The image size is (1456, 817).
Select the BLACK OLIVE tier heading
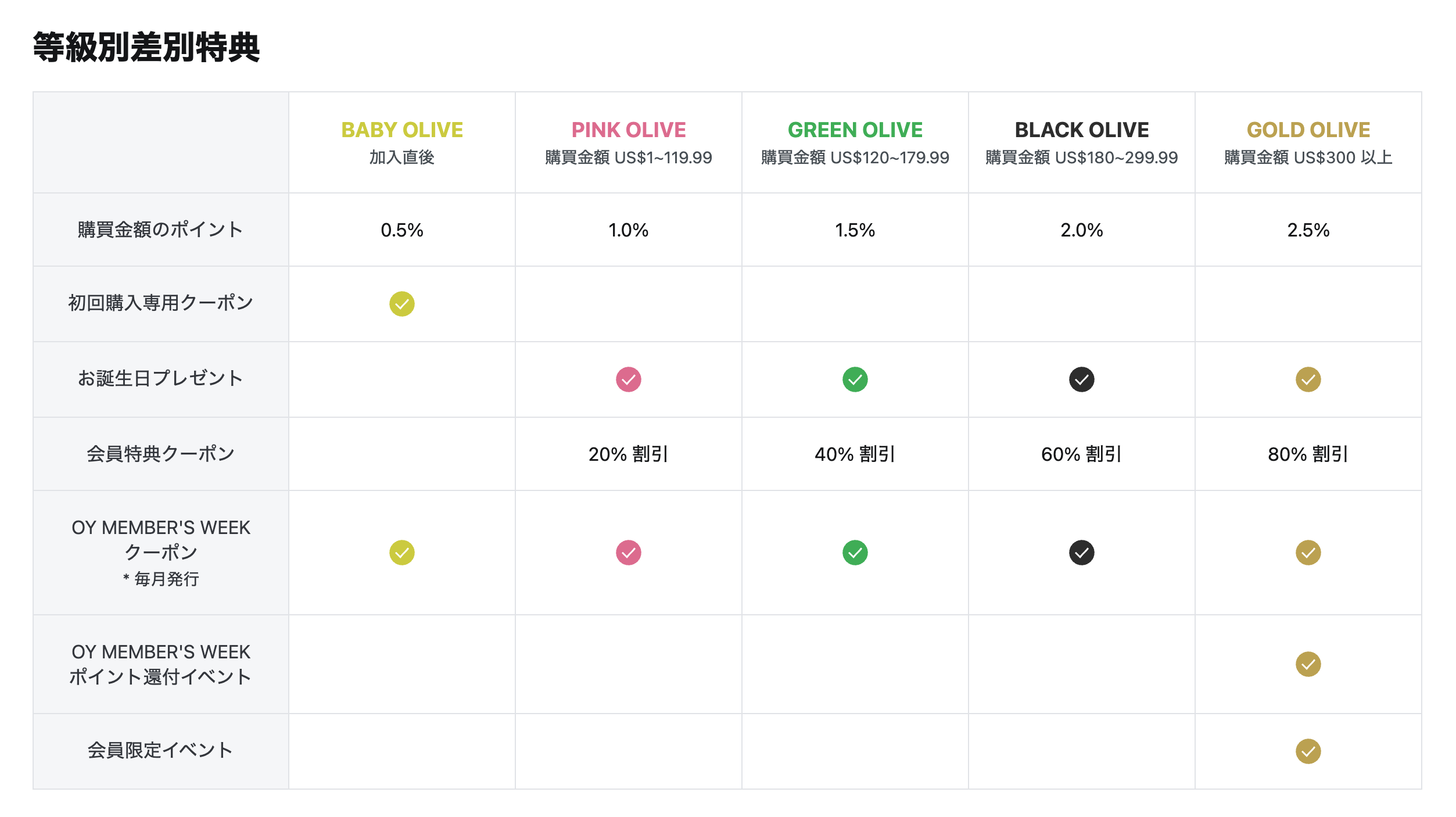tap(1082, 130)
